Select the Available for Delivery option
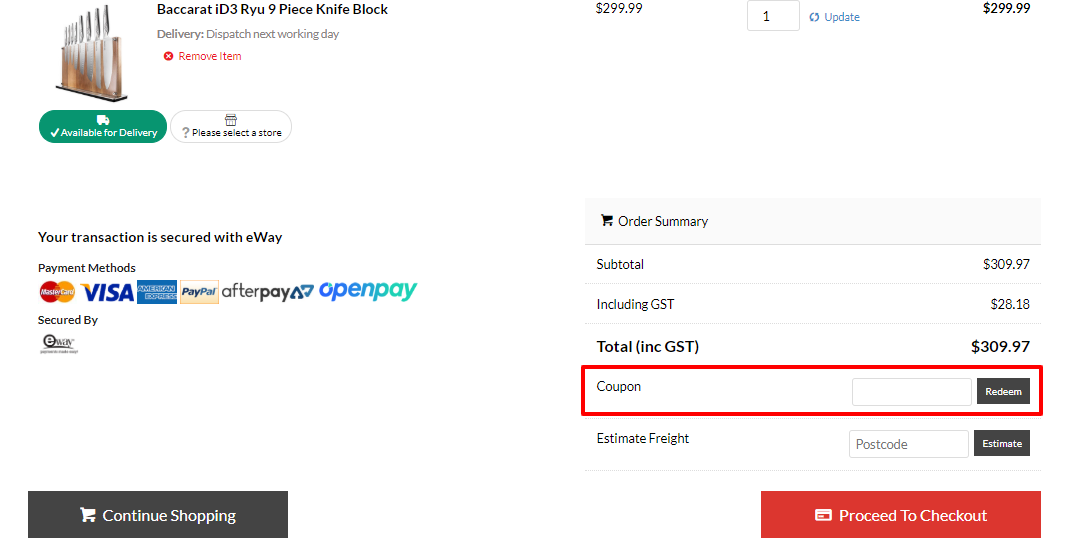 coord(103,127)
